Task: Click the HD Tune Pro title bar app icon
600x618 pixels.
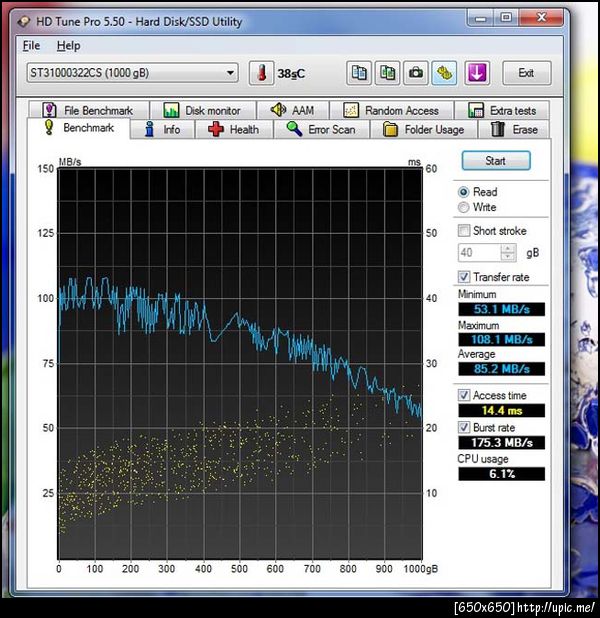Action: tap(24, 22)
